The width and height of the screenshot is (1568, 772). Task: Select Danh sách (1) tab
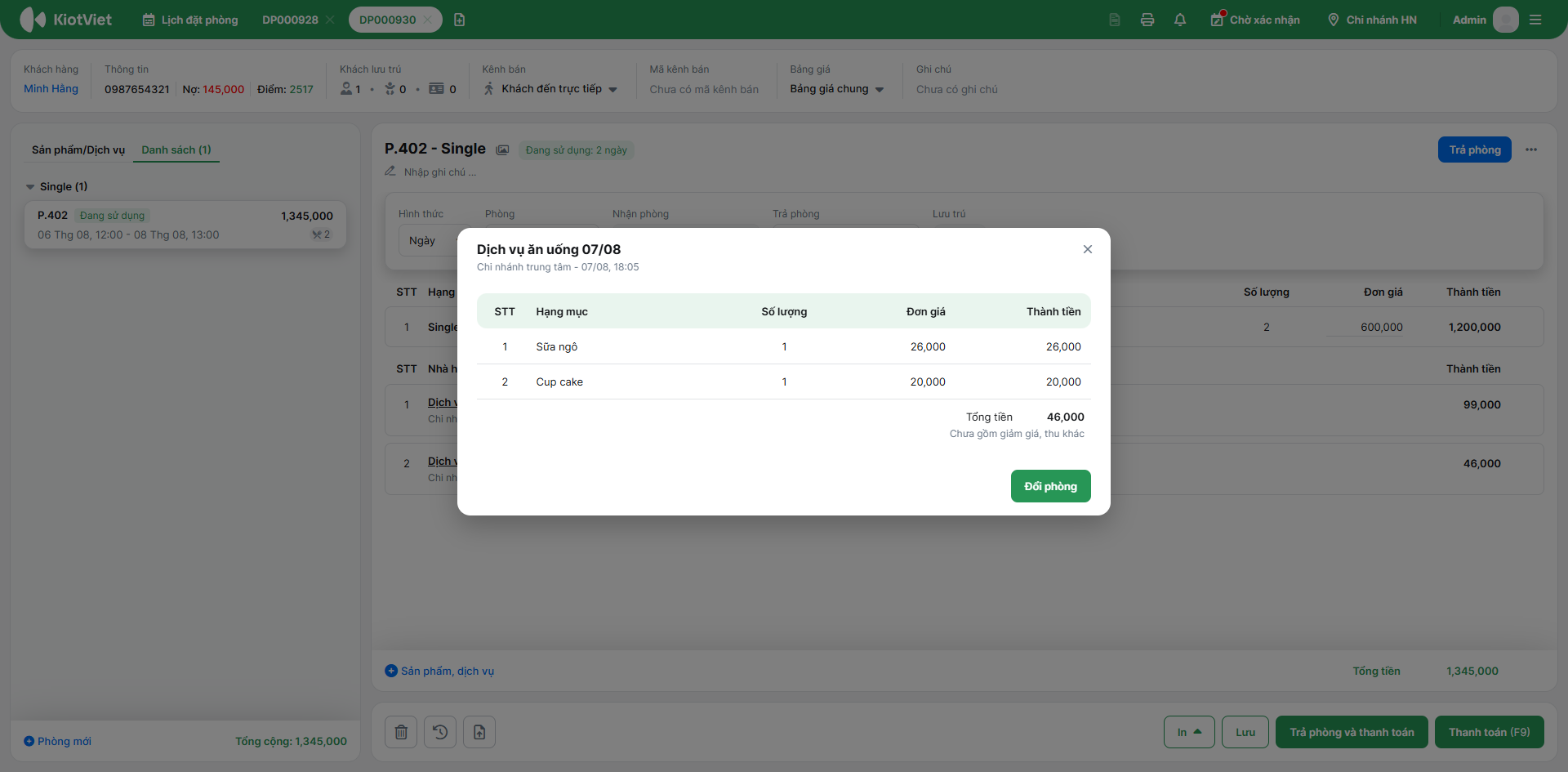[x=176, y=149]
